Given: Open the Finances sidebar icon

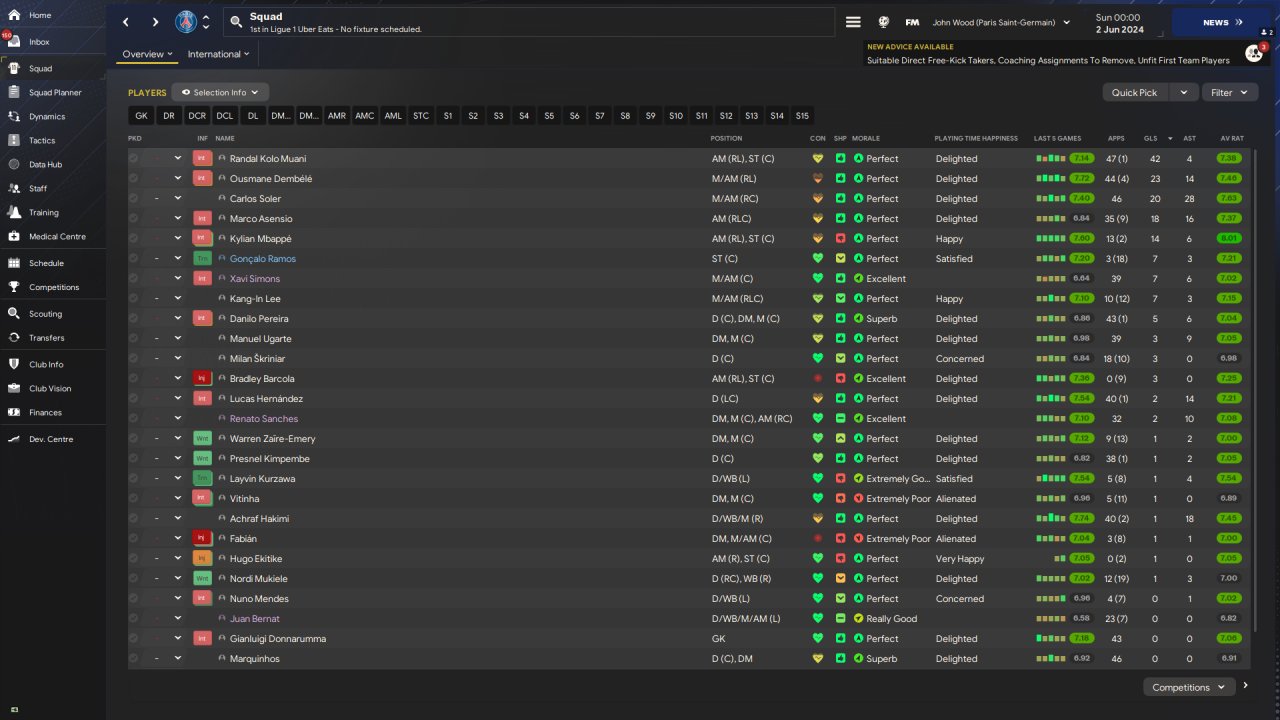Looking at the screenshot, I should pyautogui.click(x=14, y=412).
